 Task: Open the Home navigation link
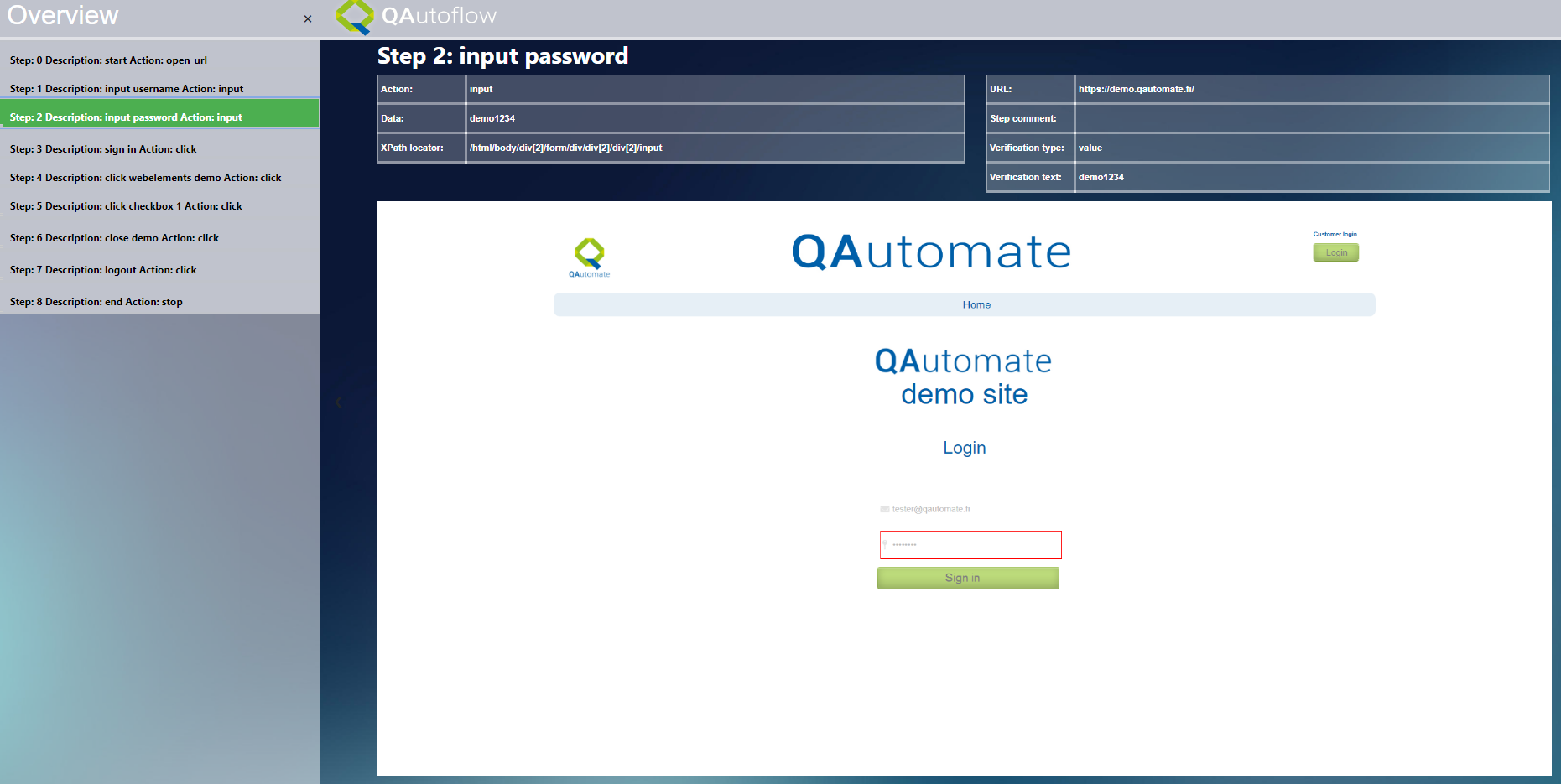(x=976, y=305)
